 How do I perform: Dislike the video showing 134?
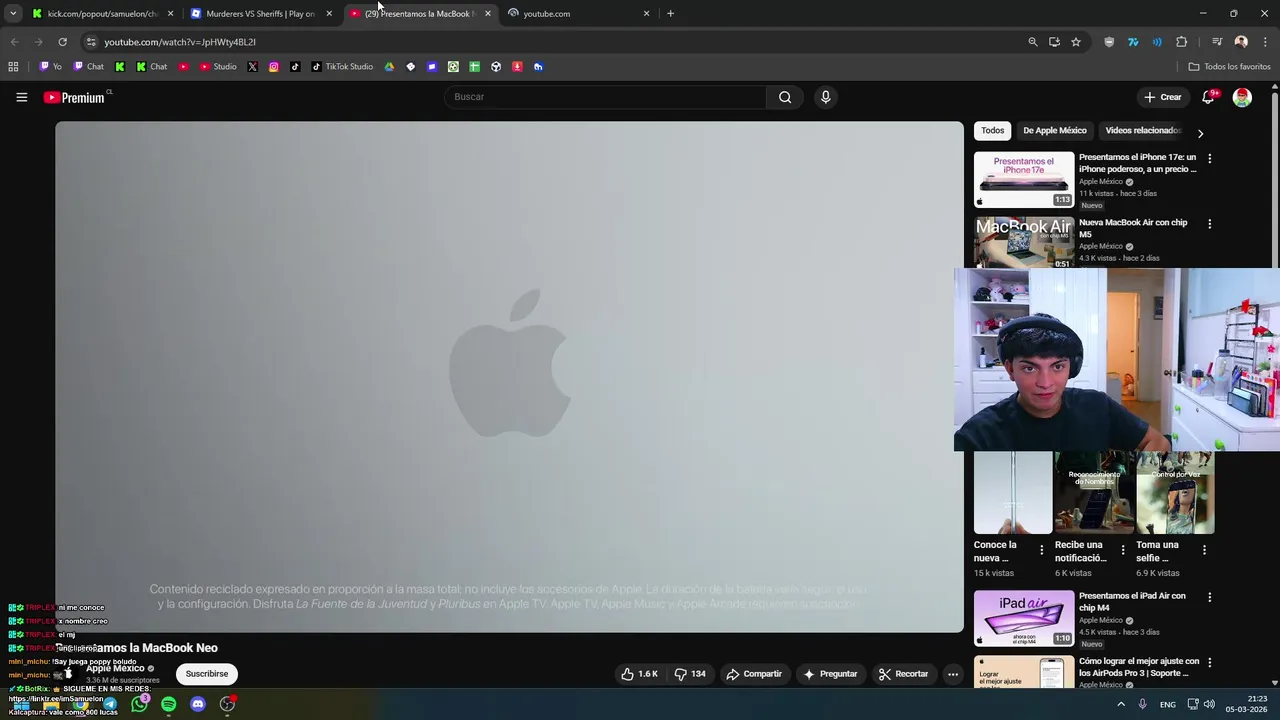[690, 674]
